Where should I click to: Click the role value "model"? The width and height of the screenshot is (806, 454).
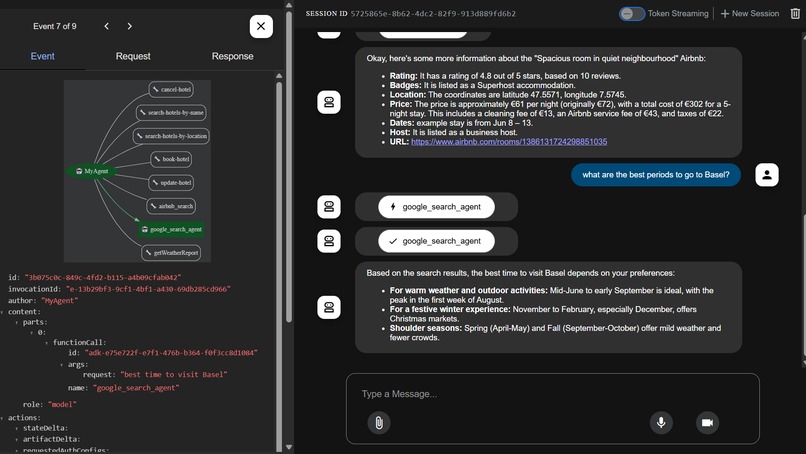[x=62, y=405]
